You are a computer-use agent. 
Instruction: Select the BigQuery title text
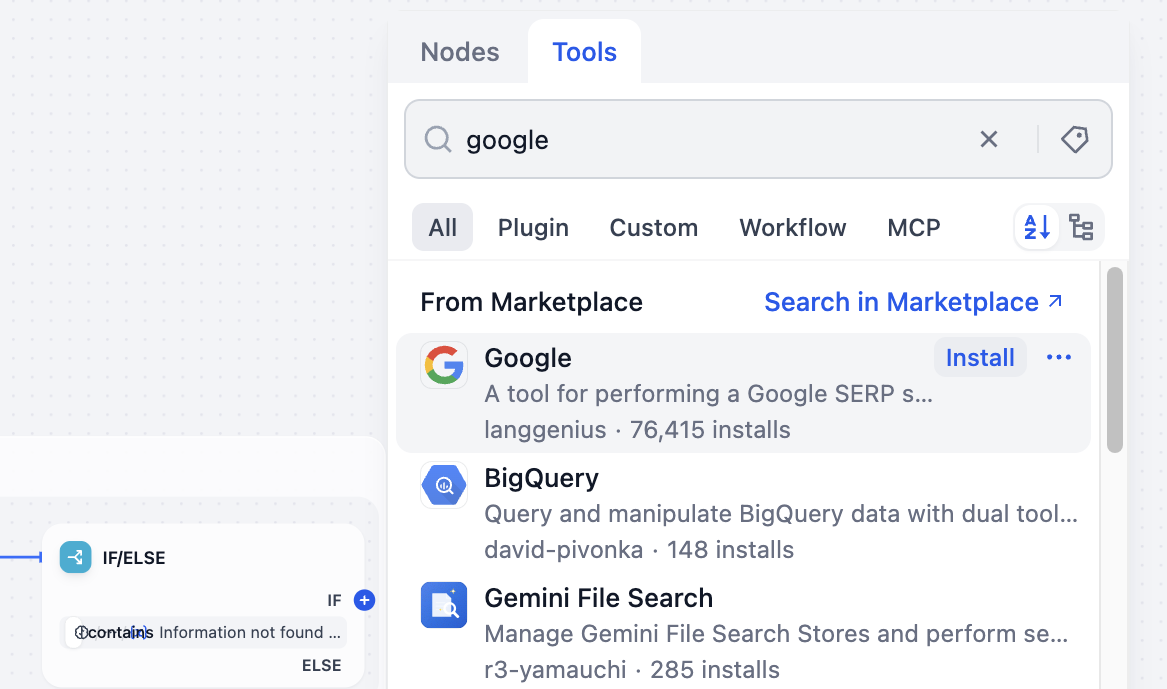coord(541,478)
